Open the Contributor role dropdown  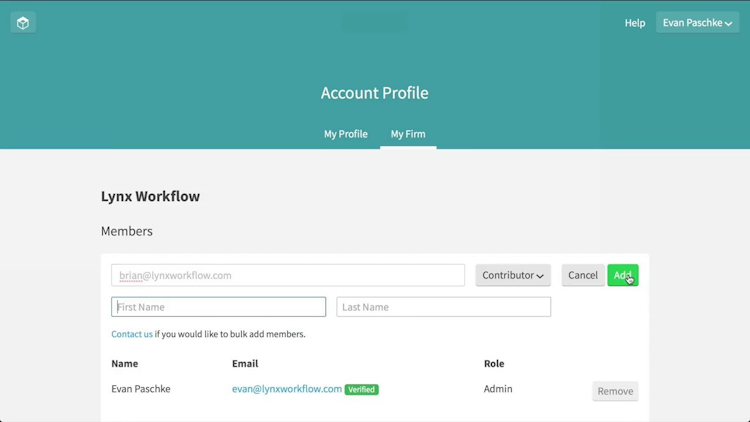click(x=513, y=275)
